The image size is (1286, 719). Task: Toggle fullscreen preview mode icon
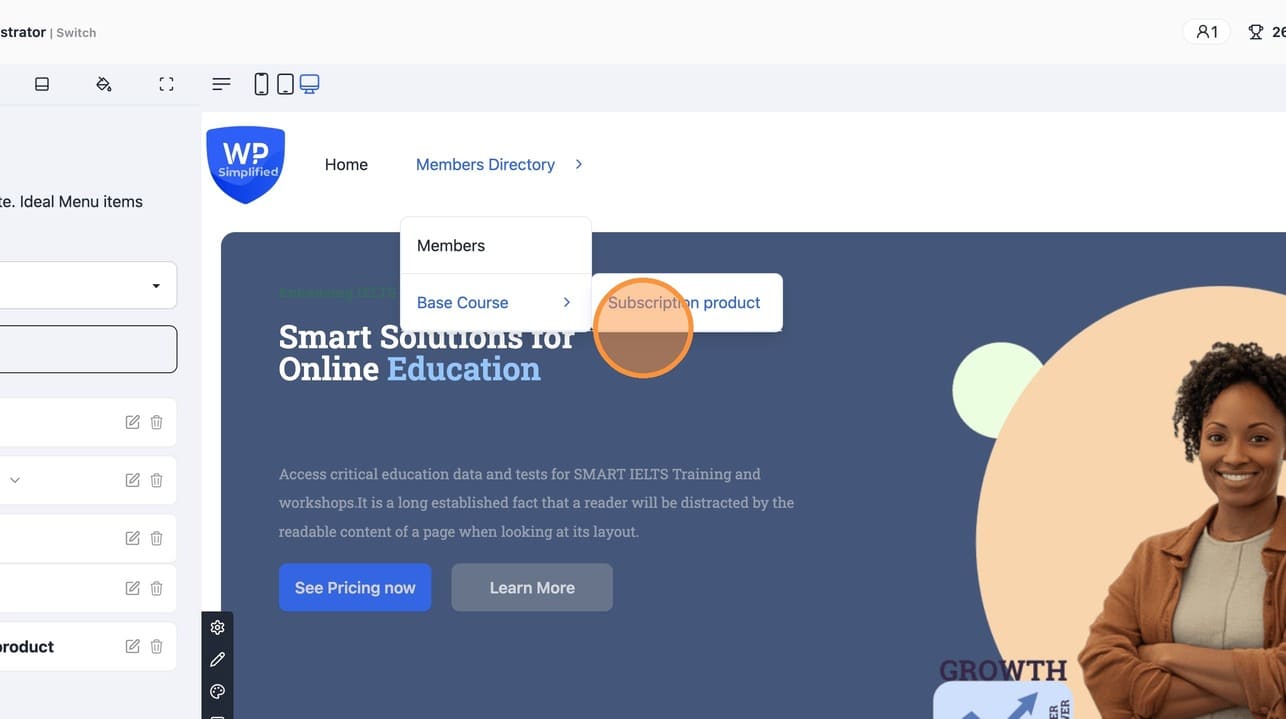coord(166,84)
